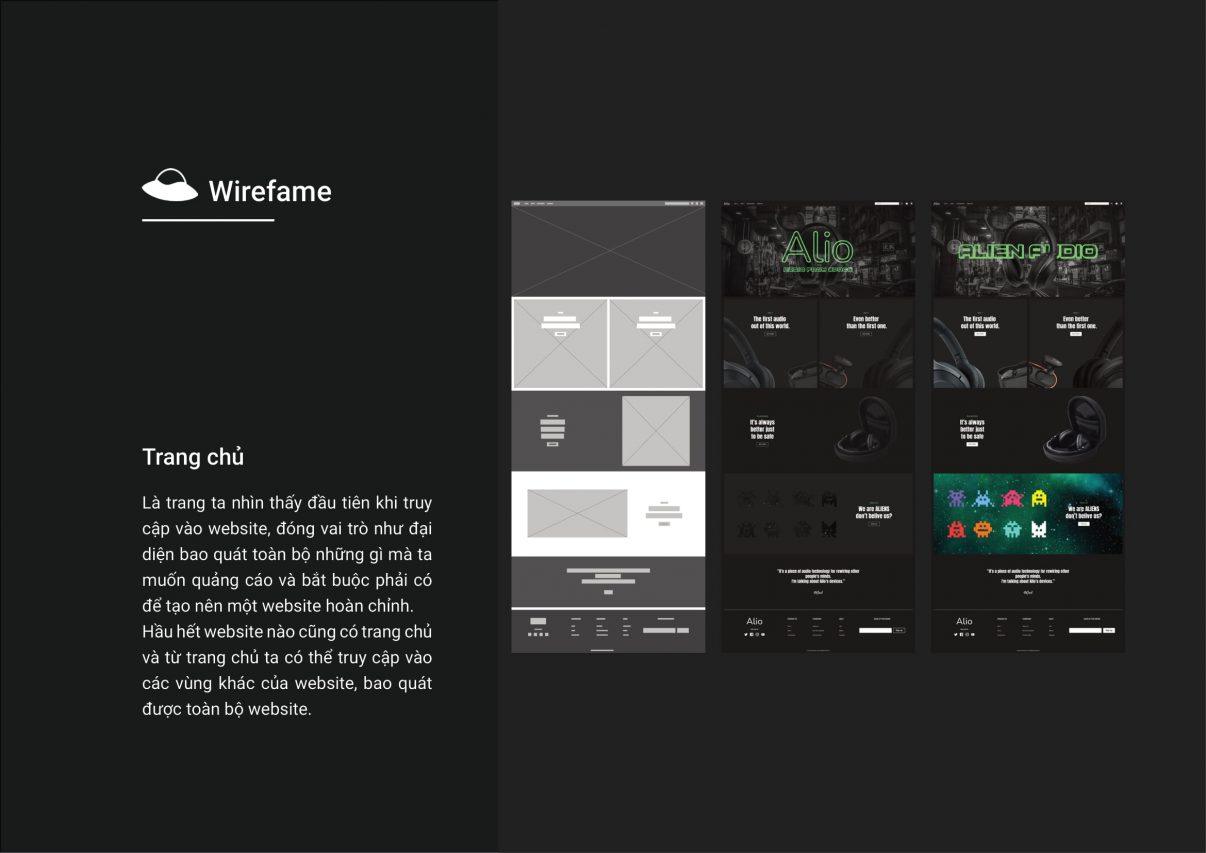The image size is (1206, 853).
Task: Open the grey wireframe mockup hero placeholder
Action: (608, 251)
